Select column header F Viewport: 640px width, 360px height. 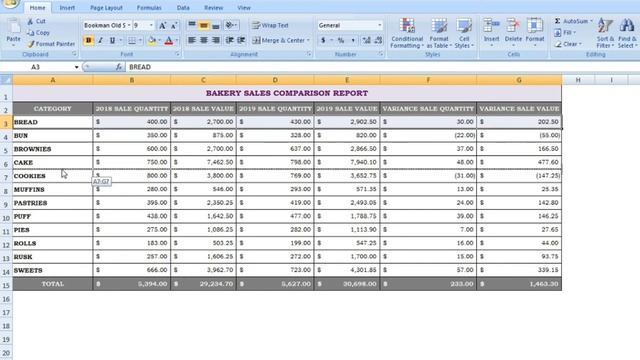click(x=428, y=80)
